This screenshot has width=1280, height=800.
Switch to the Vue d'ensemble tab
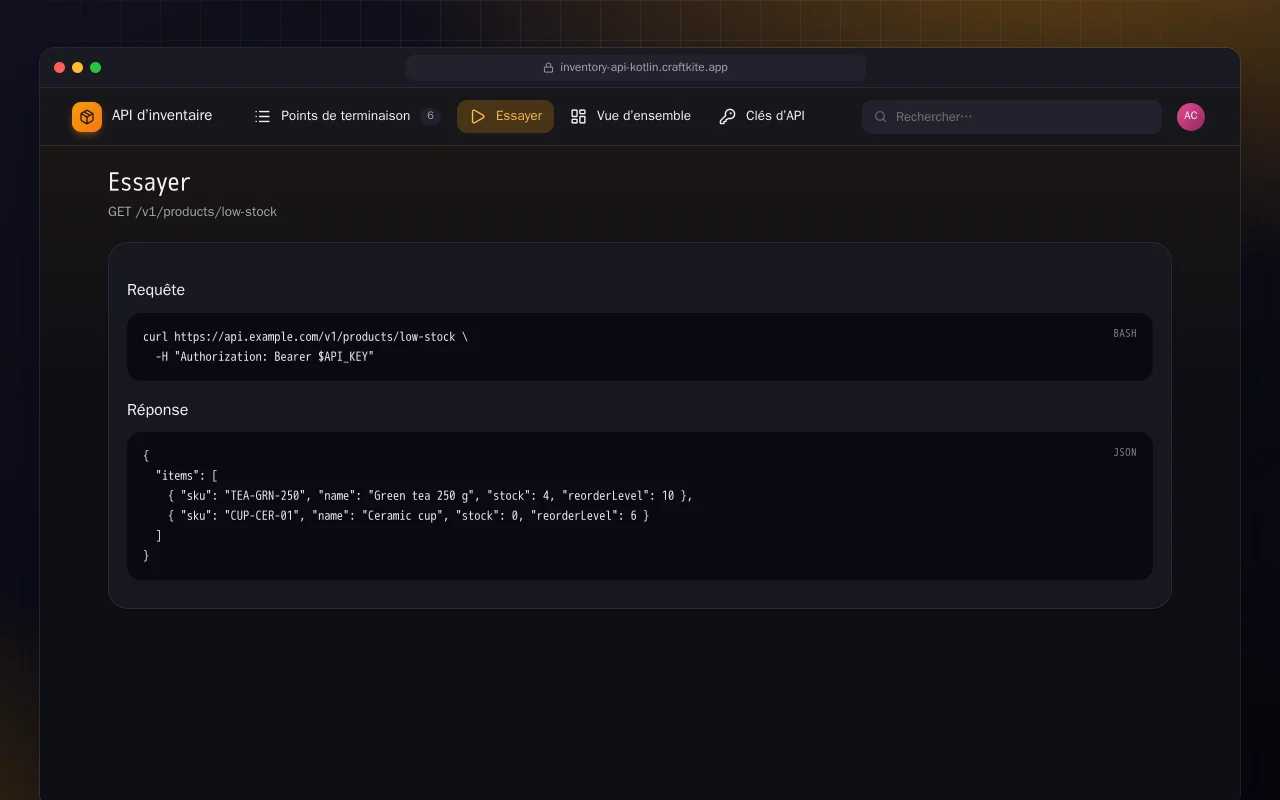(631, 116)
